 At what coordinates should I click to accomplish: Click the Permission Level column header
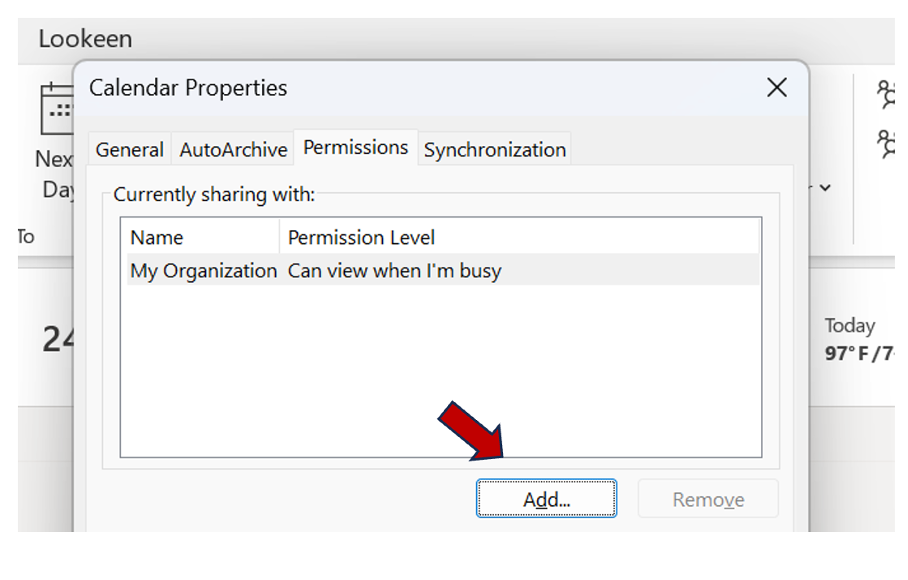[361, 238]
